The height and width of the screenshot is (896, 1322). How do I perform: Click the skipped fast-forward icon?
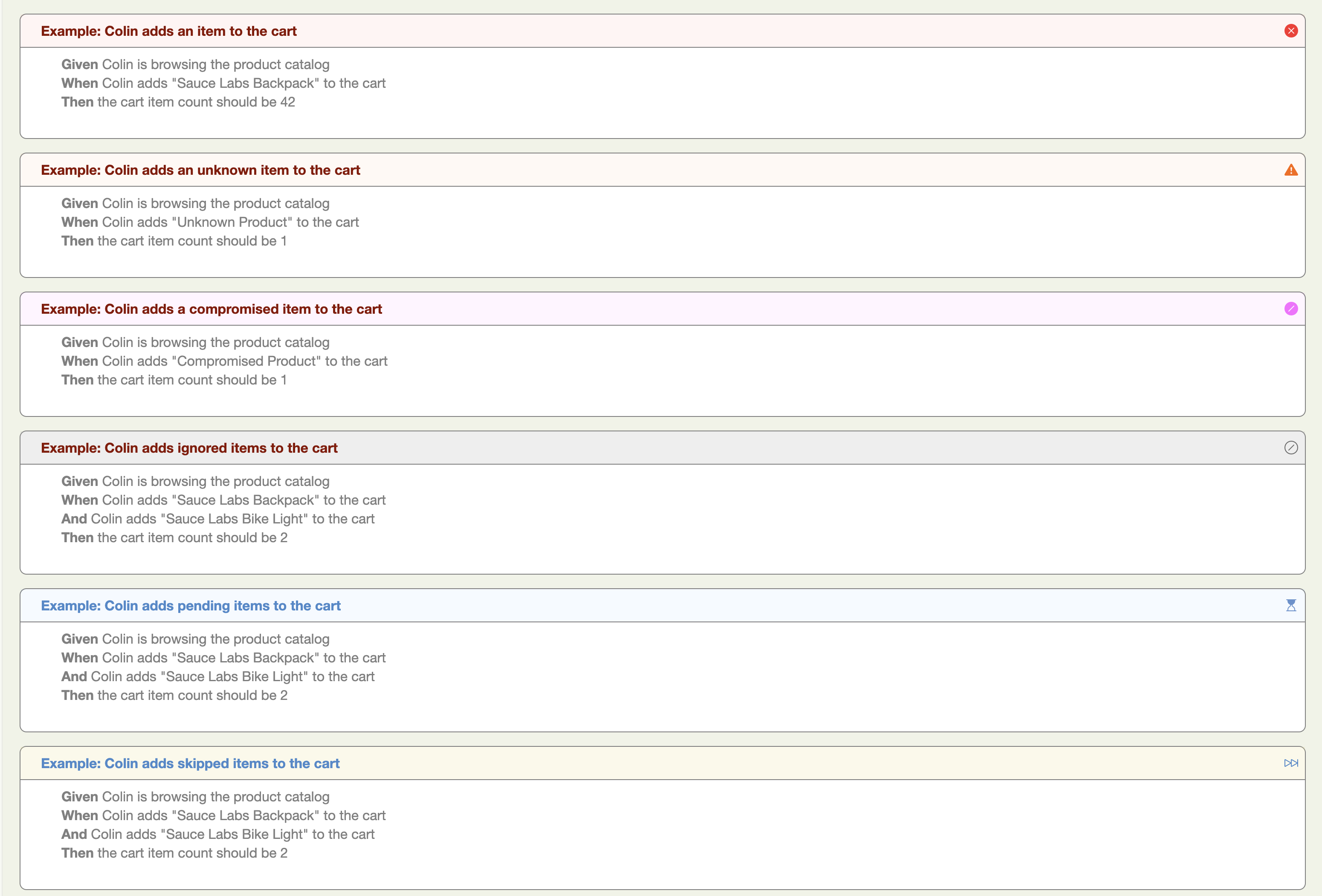coord(1291,763)
